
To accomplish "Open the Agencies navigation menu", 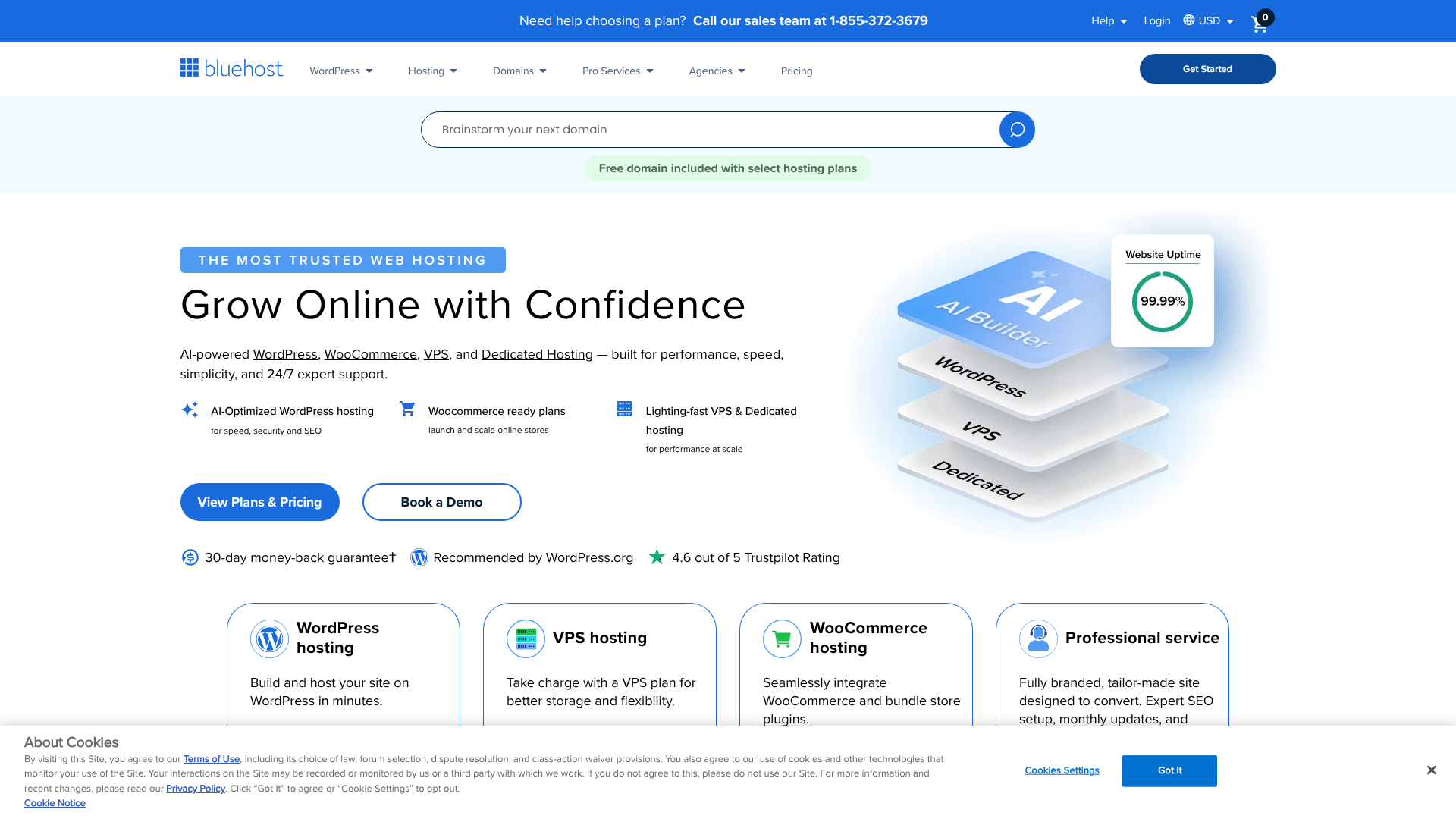I will click(716, 71).
